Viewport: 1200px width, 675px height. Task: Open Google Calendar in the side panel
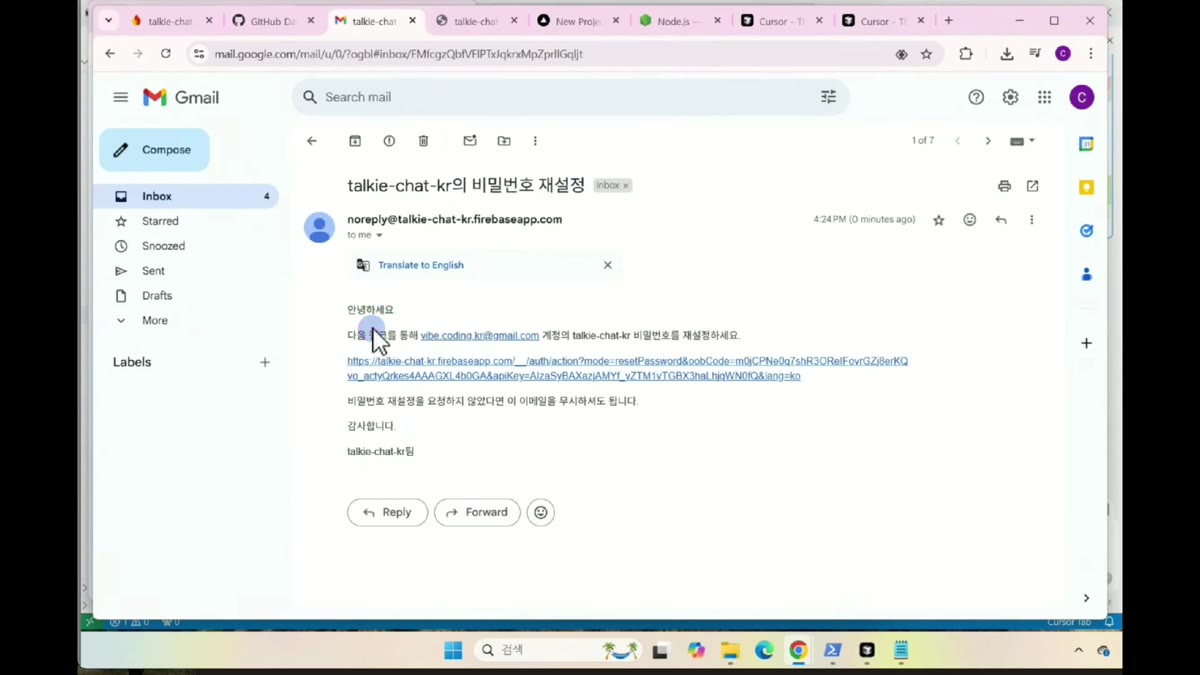1086,144
